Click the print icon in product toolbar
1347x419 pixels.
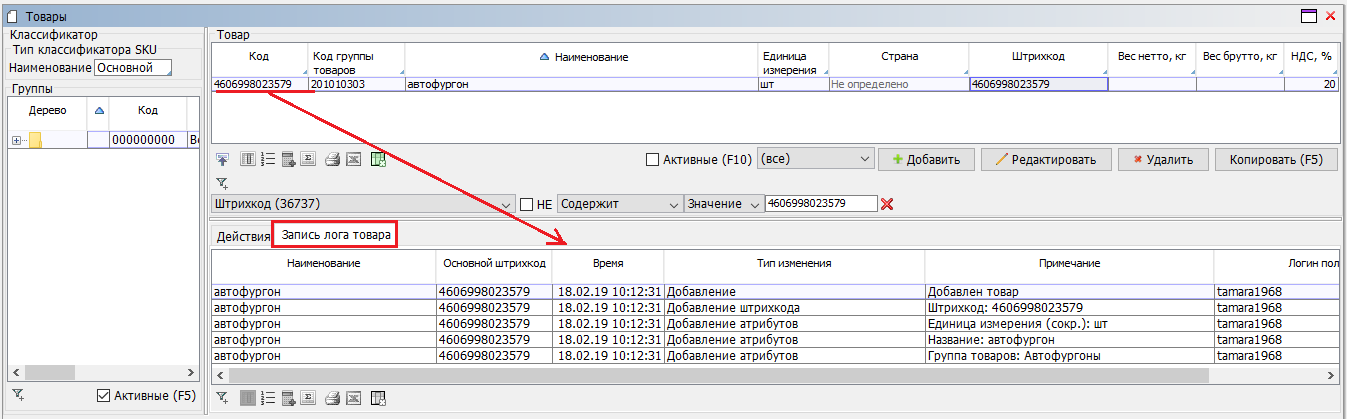tap(333, 159)
